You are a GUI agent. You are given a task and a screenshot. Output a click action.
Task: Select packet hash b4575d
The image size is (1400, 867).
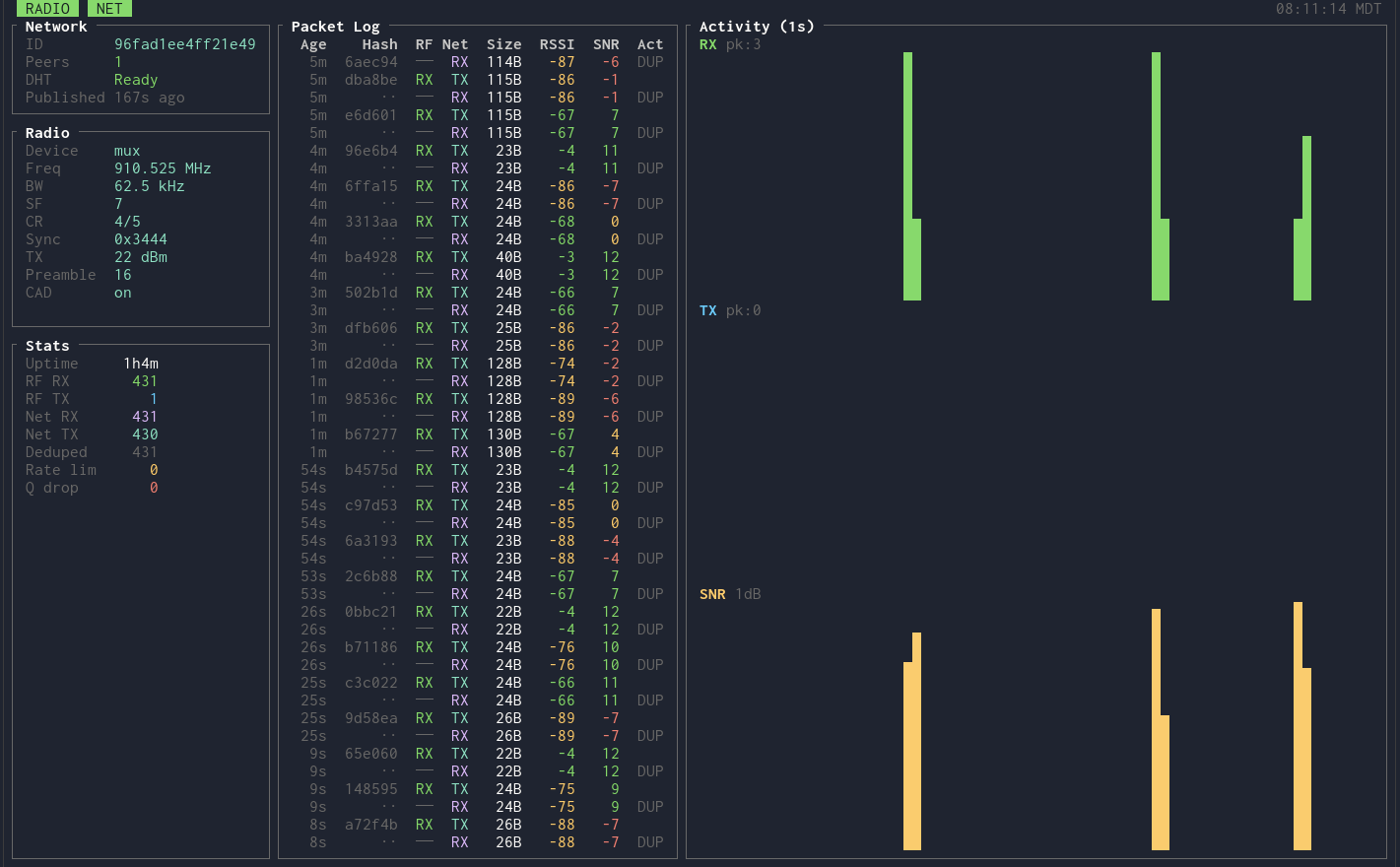click(x=371, y=470)
